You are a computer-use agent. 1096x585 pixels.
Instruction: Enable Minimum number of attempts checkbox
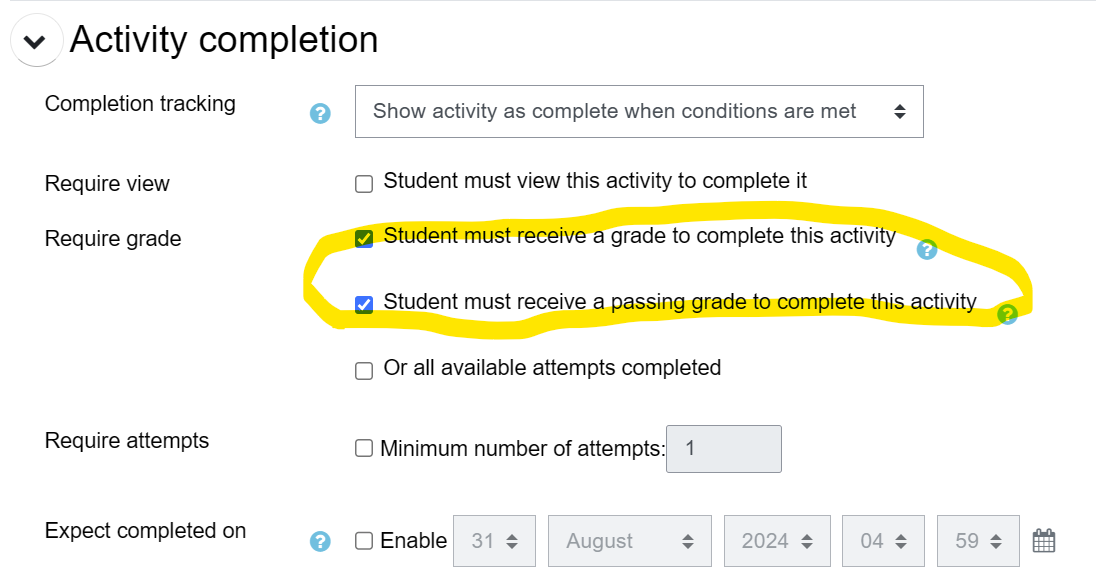tap(364, 449)
